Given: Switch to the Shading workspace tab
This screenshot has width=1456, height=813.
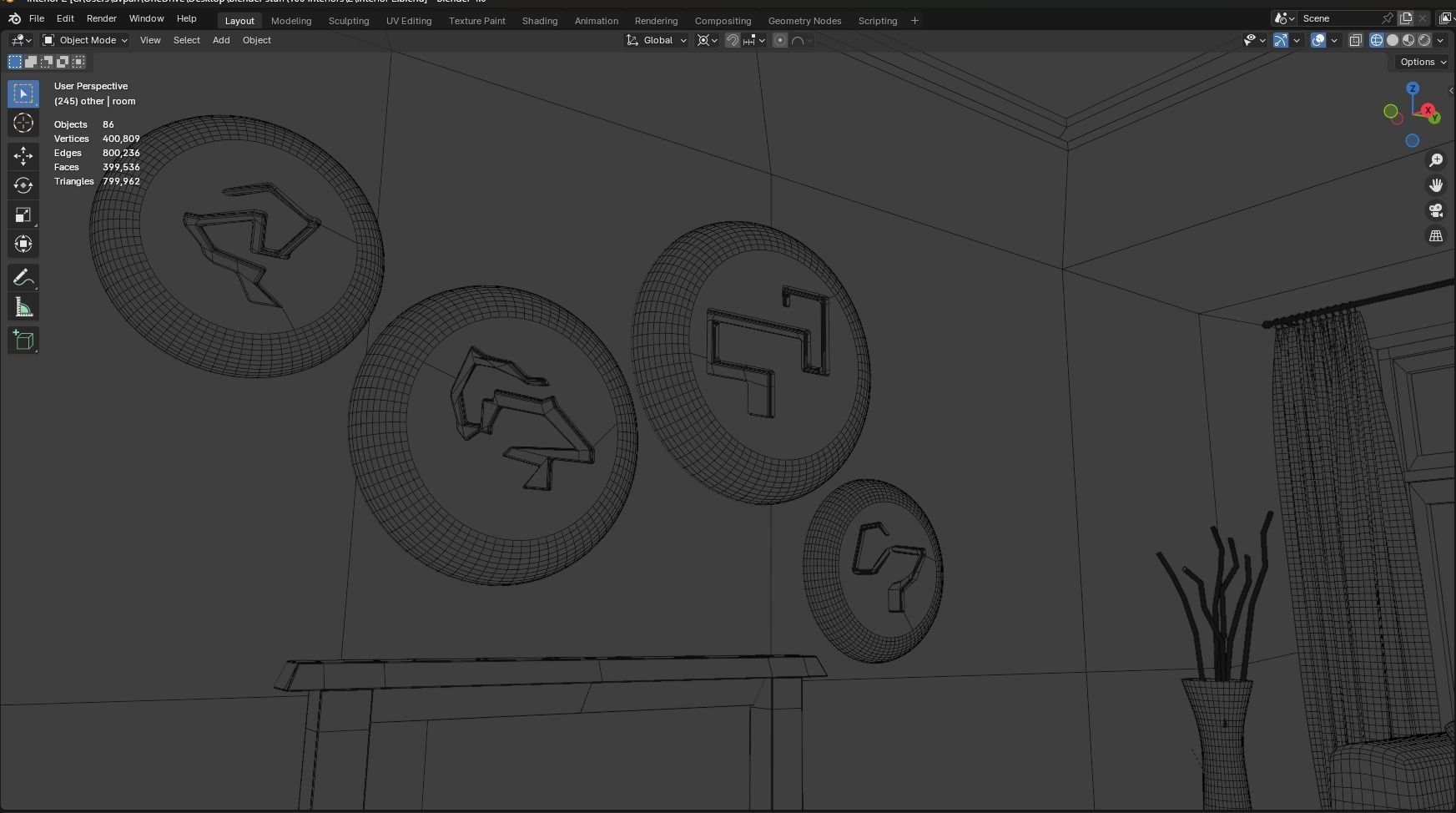Looking at the screenshot, I should coord(540,21).
